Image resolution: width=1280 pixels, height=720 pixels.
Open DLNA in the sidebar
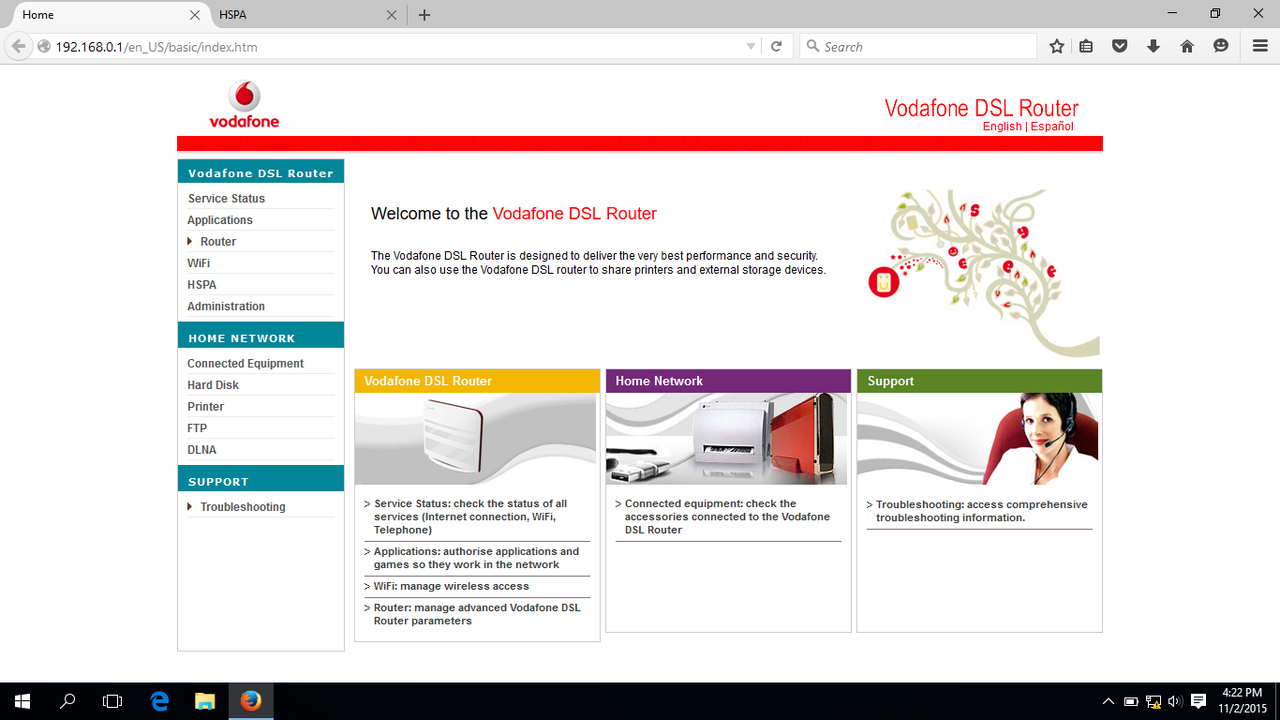(x=202, y=450)
